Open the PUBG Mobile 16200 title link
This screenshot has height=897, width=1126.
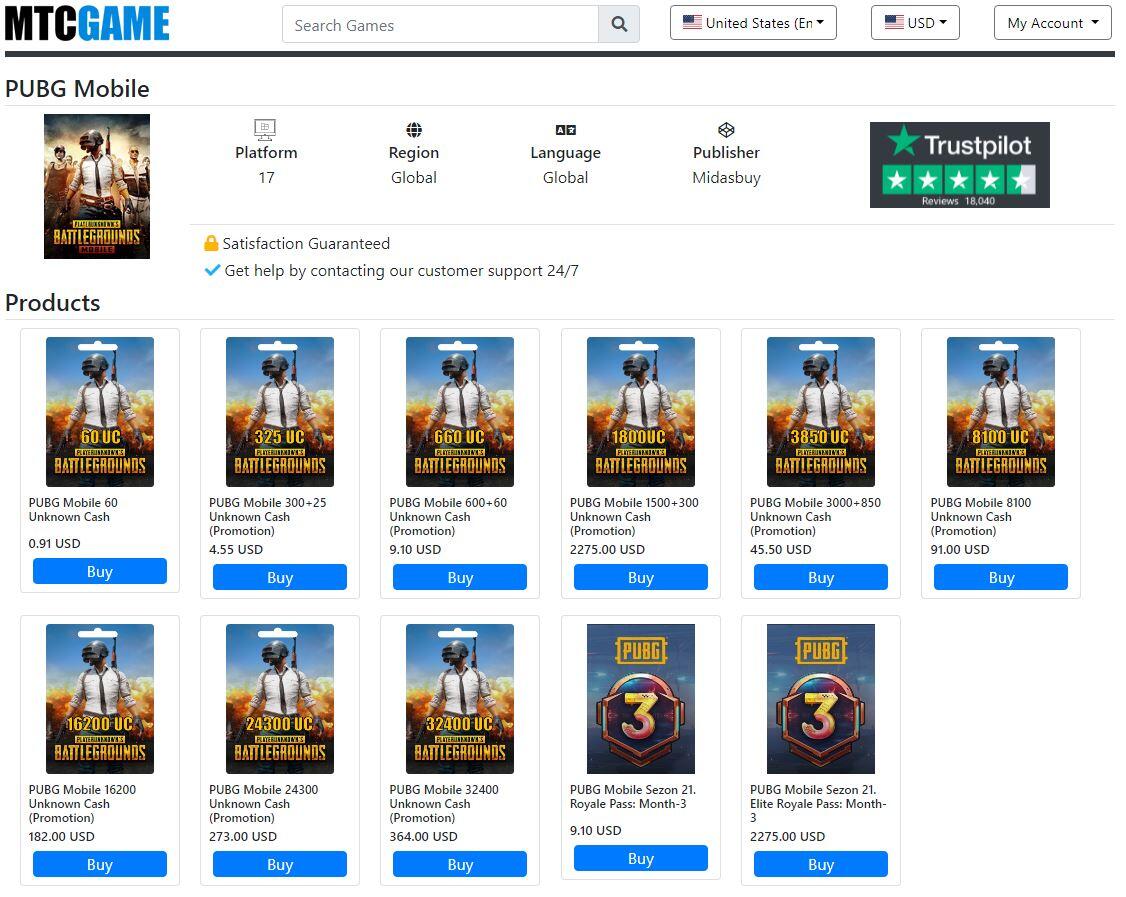tap(82, 804)
